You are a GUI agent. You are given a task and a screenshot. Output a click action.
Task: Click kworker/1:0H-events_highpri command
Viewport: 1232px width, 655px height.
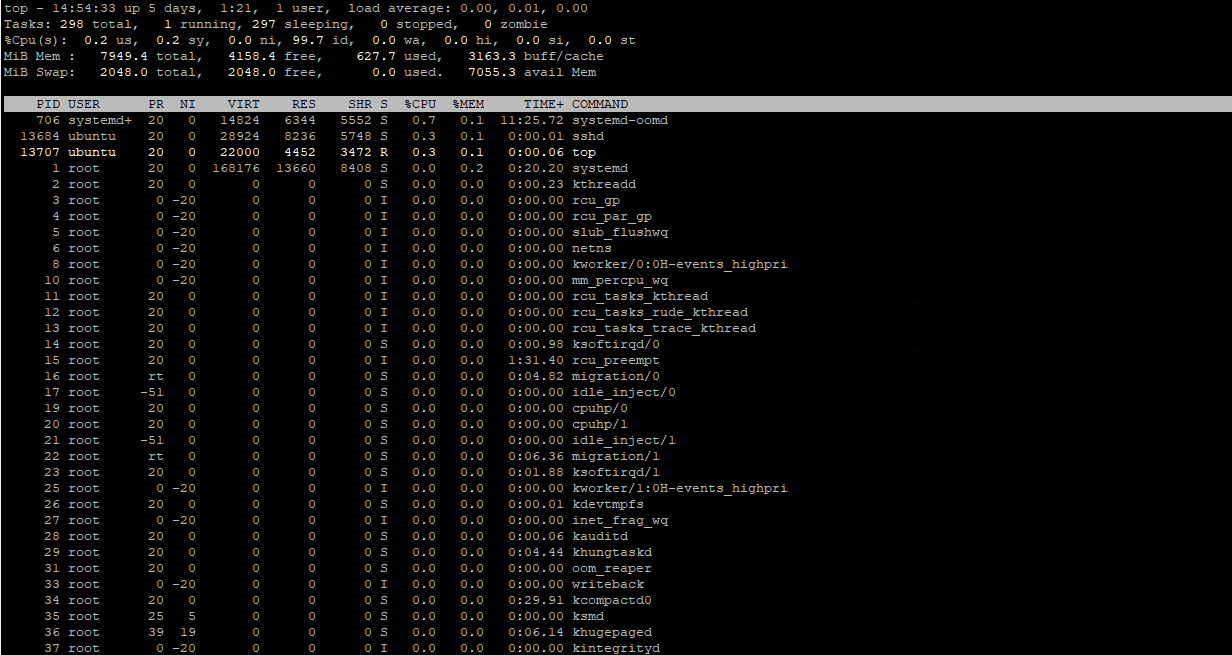pos(680,488)
